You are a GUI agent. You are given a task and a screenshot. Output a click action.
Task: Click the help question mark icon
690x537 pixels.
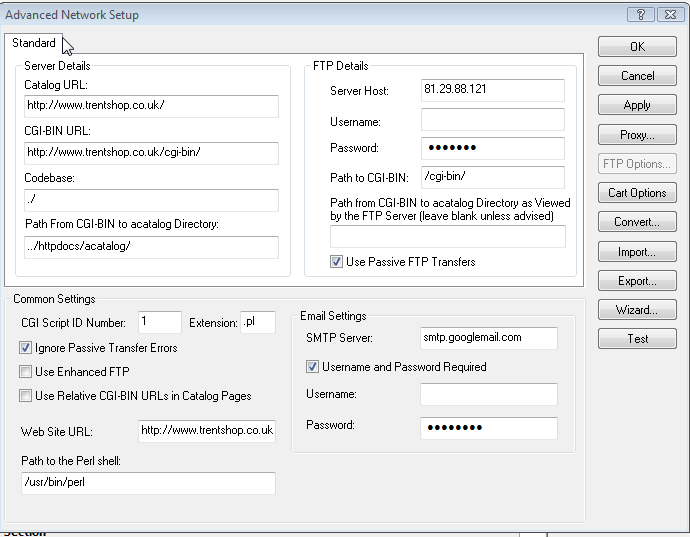pos(640,14)
